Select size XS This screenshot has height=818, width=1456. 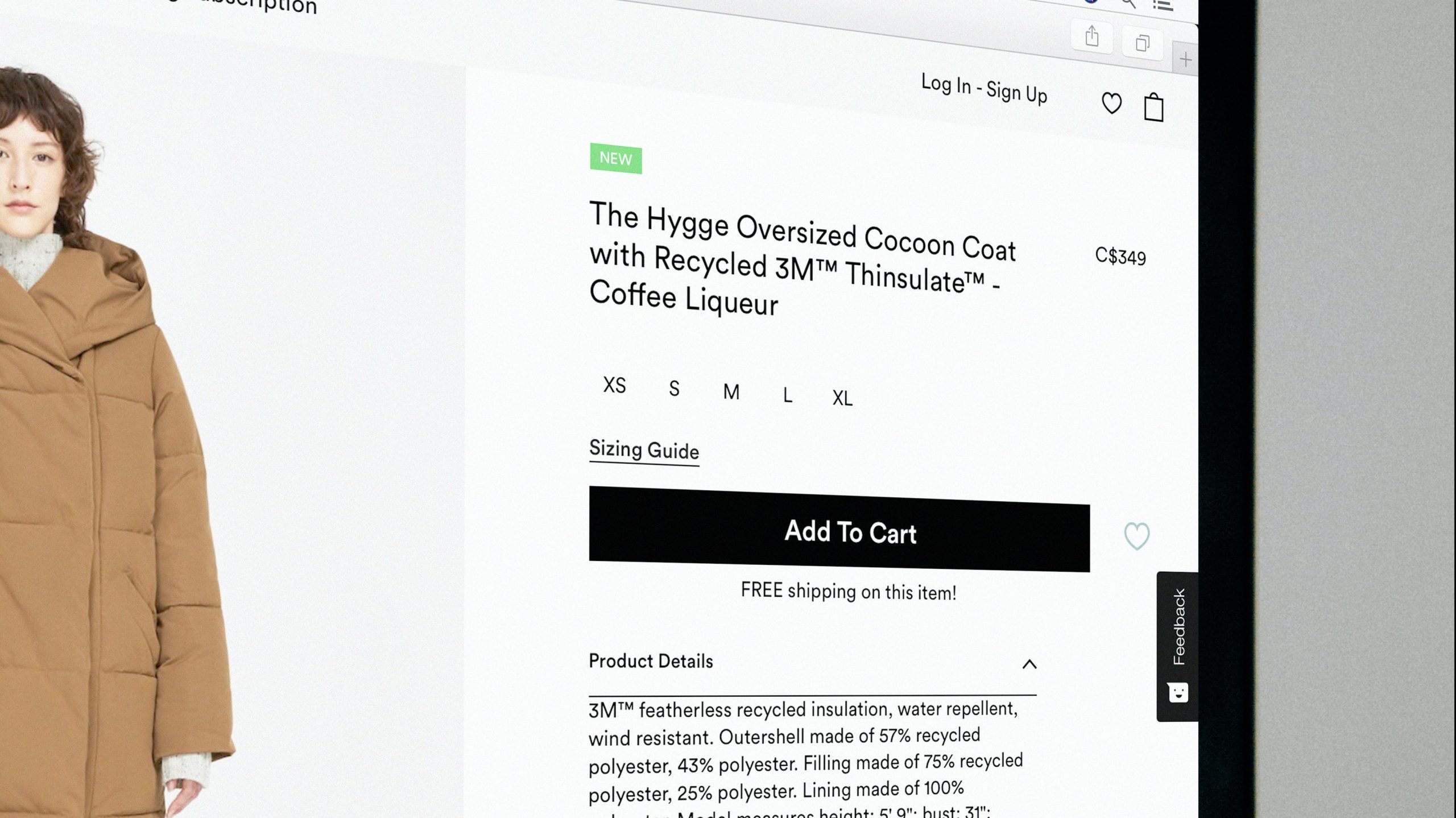point(614,385)
